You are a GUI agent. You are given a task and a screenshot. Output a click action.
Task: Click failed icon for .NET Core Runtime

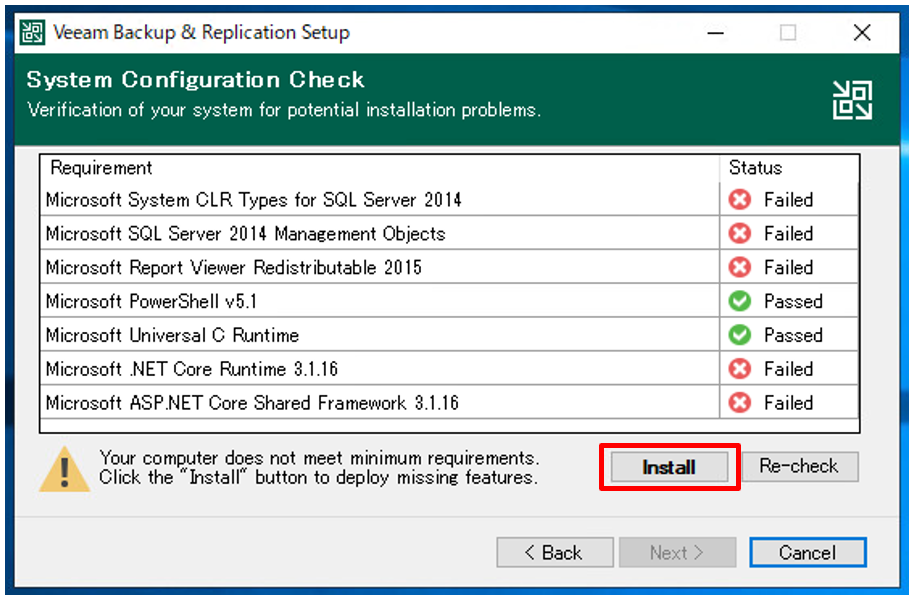click(x=739, y=369)
